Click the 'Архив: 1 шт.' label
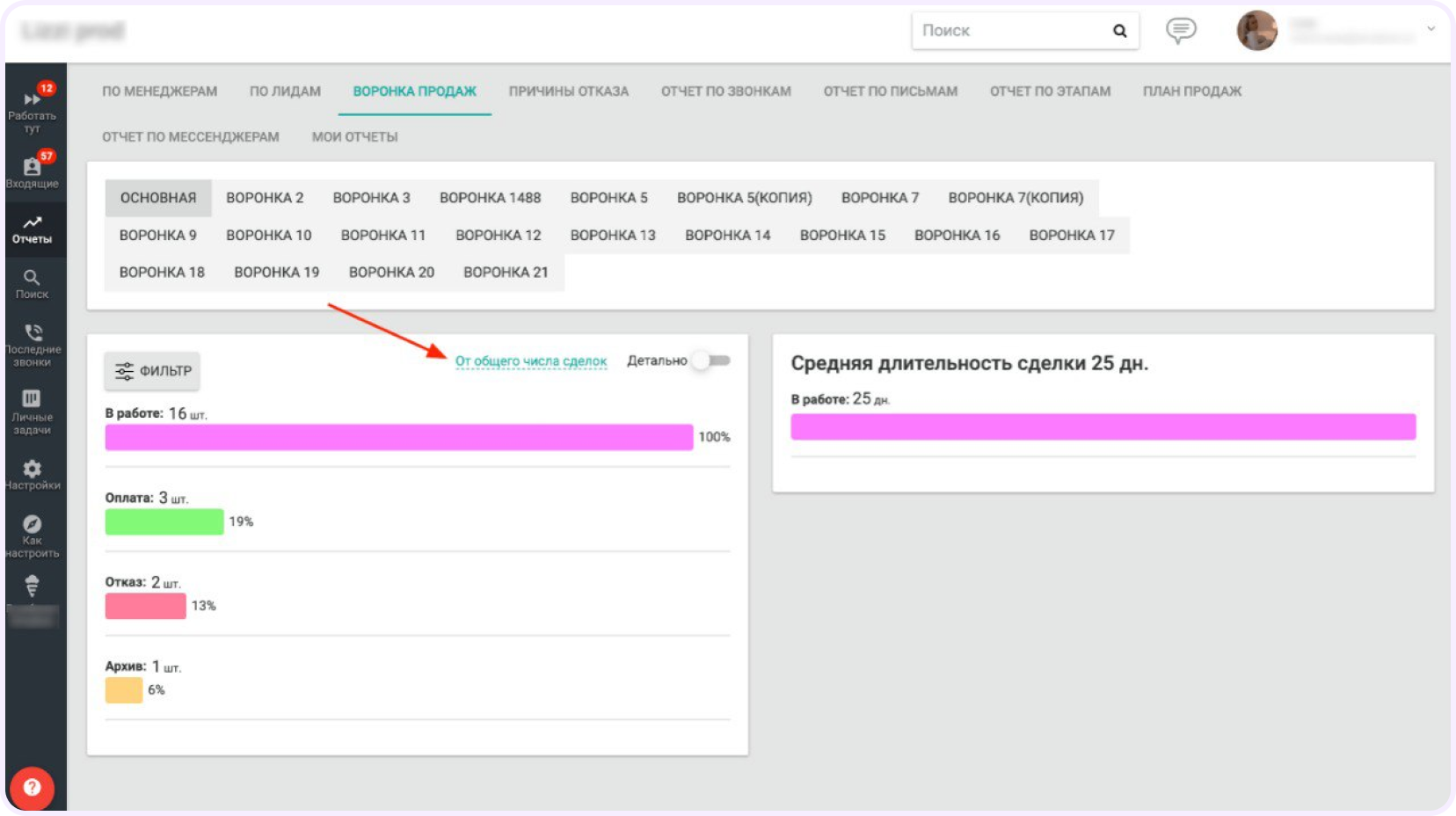Image resolution: width=1456 pixels, height=816 pixels. point(143,667)
